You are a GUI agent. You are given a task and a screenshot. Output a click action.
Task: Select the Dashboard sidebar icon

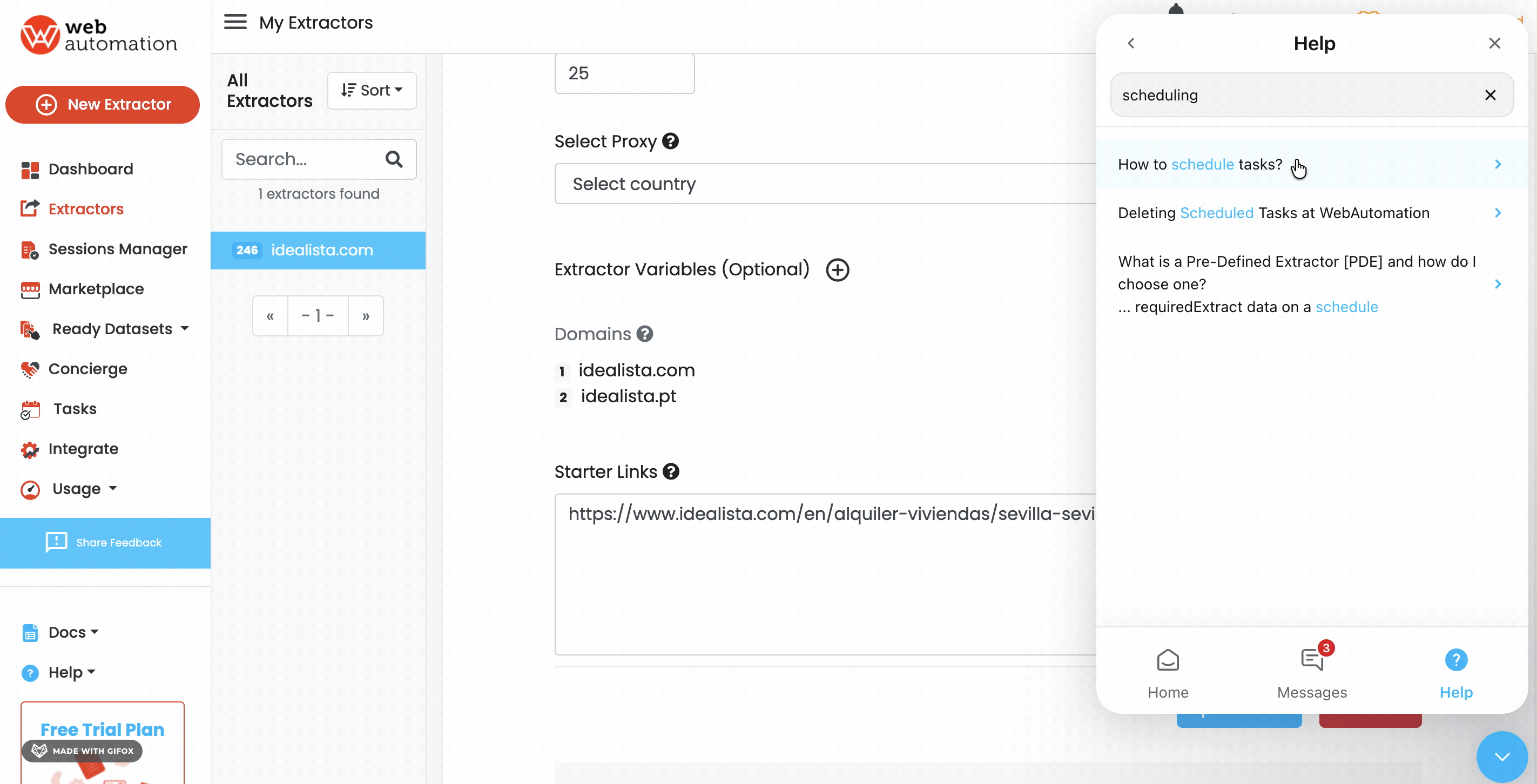coord(30,169)
